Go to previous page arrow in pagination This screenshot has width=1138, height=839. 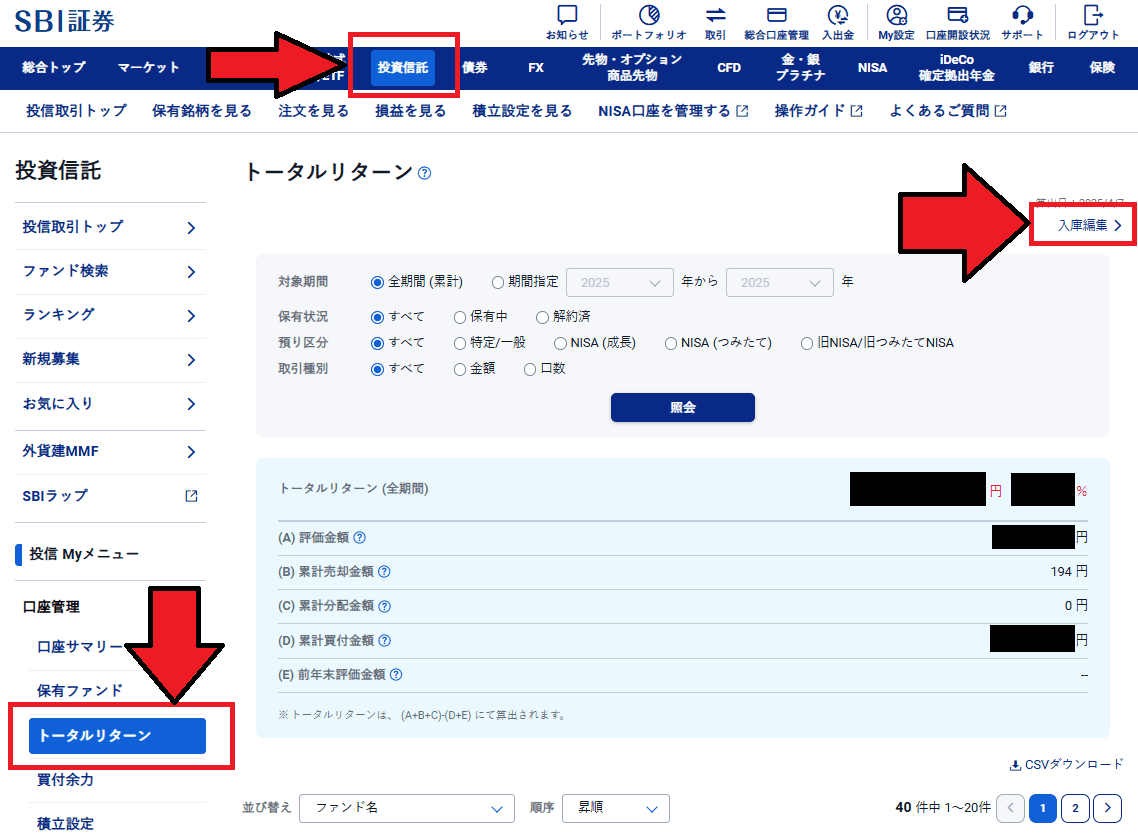(x=1010, y=808)
